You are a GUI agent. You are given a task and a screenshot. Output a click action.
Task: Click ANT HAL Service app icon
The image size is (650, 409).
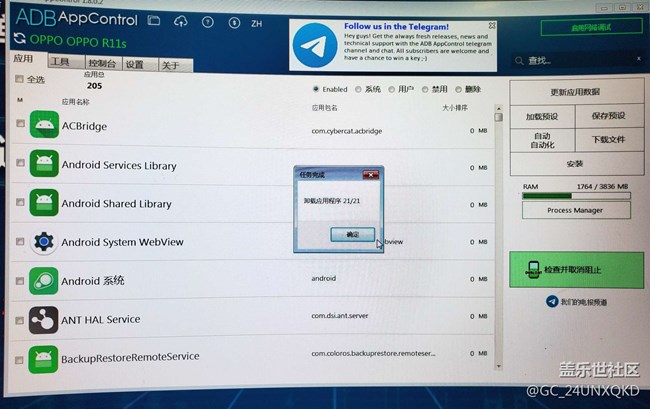coord(43,320)
